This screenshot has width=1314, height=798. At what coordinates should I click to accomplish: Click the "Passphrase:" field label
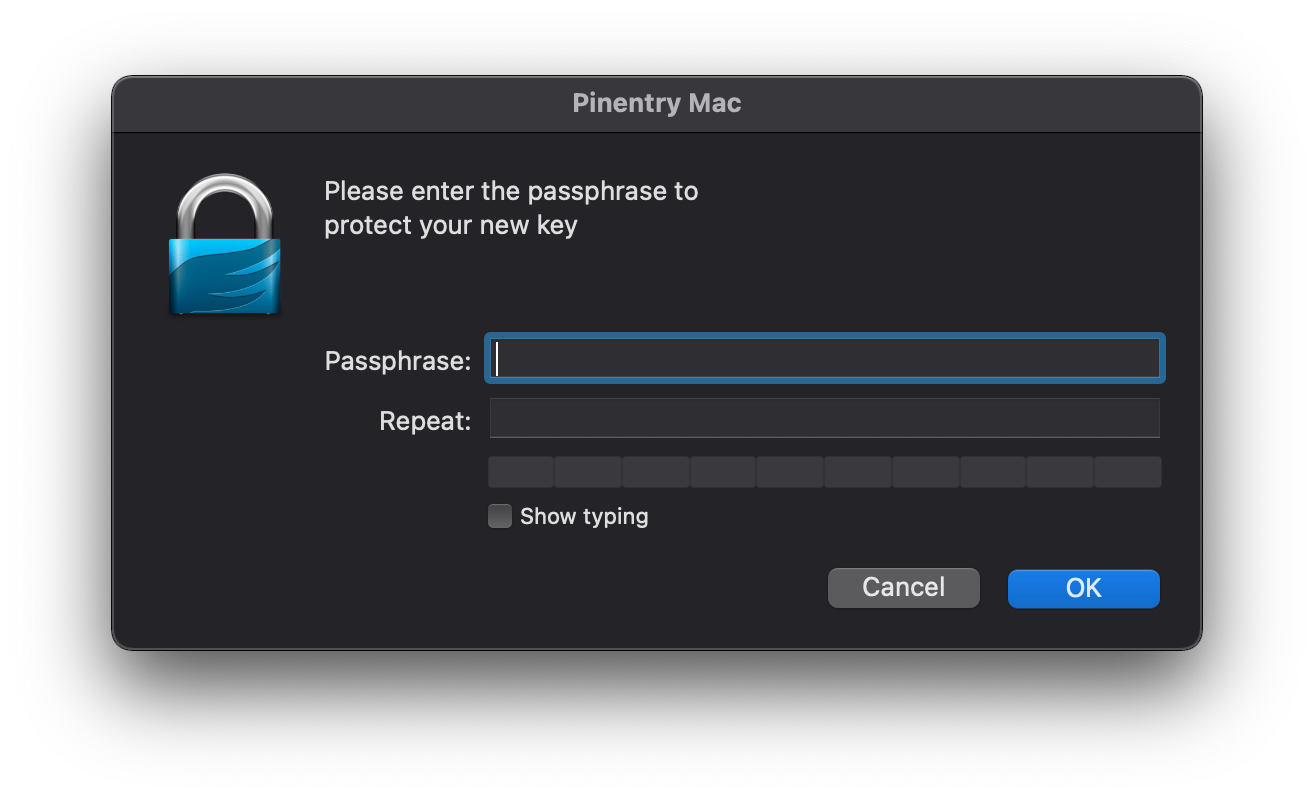point(398,361)
